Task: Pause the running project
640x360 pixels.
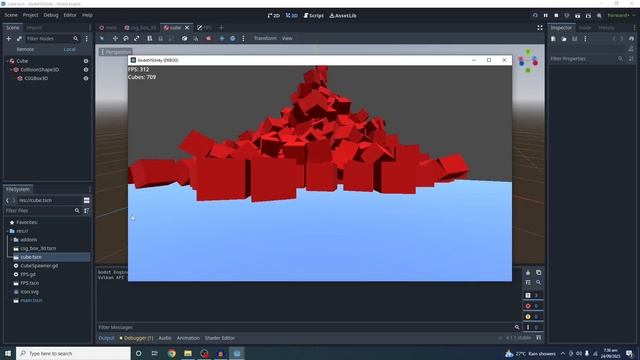Action: click(x=546, y=16)
